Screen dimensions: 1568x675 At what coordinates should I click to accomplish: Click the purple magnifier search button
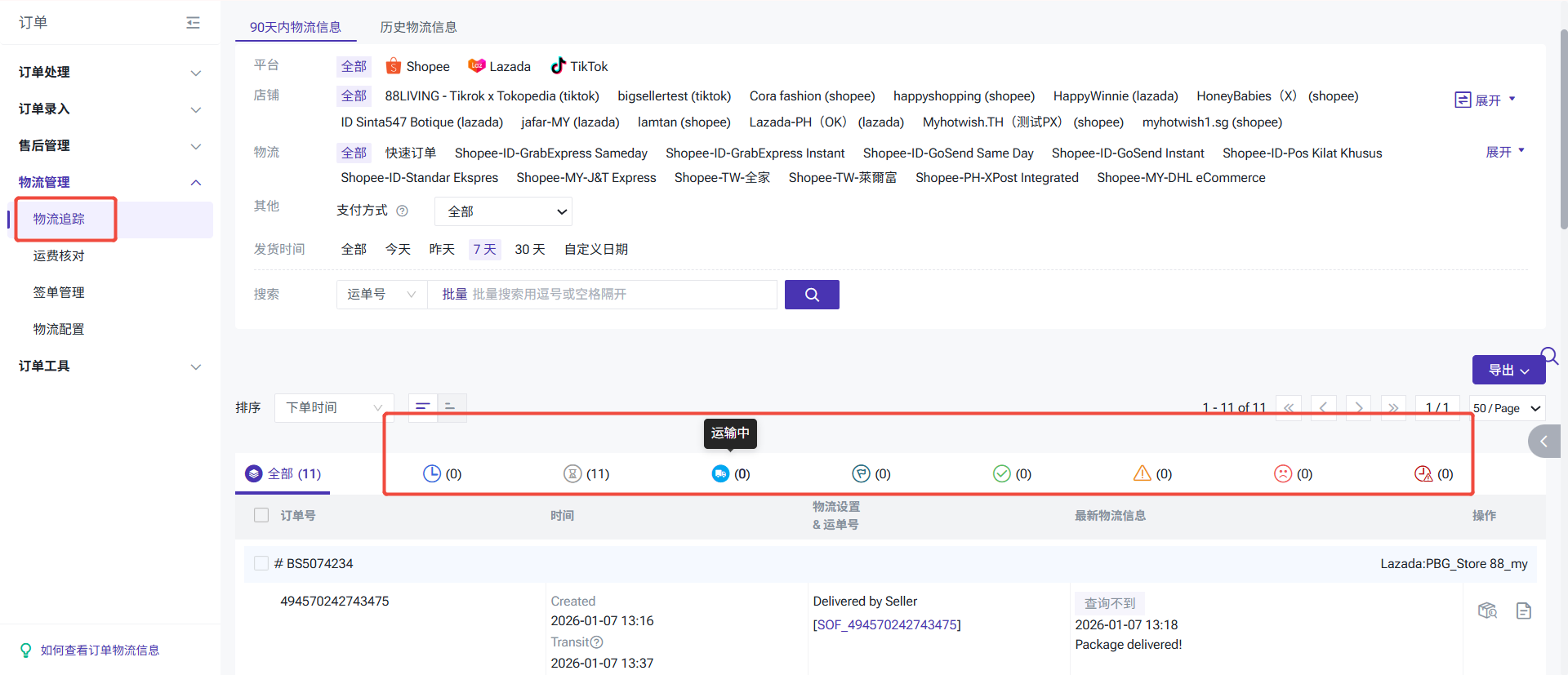(x=811, y=295)
